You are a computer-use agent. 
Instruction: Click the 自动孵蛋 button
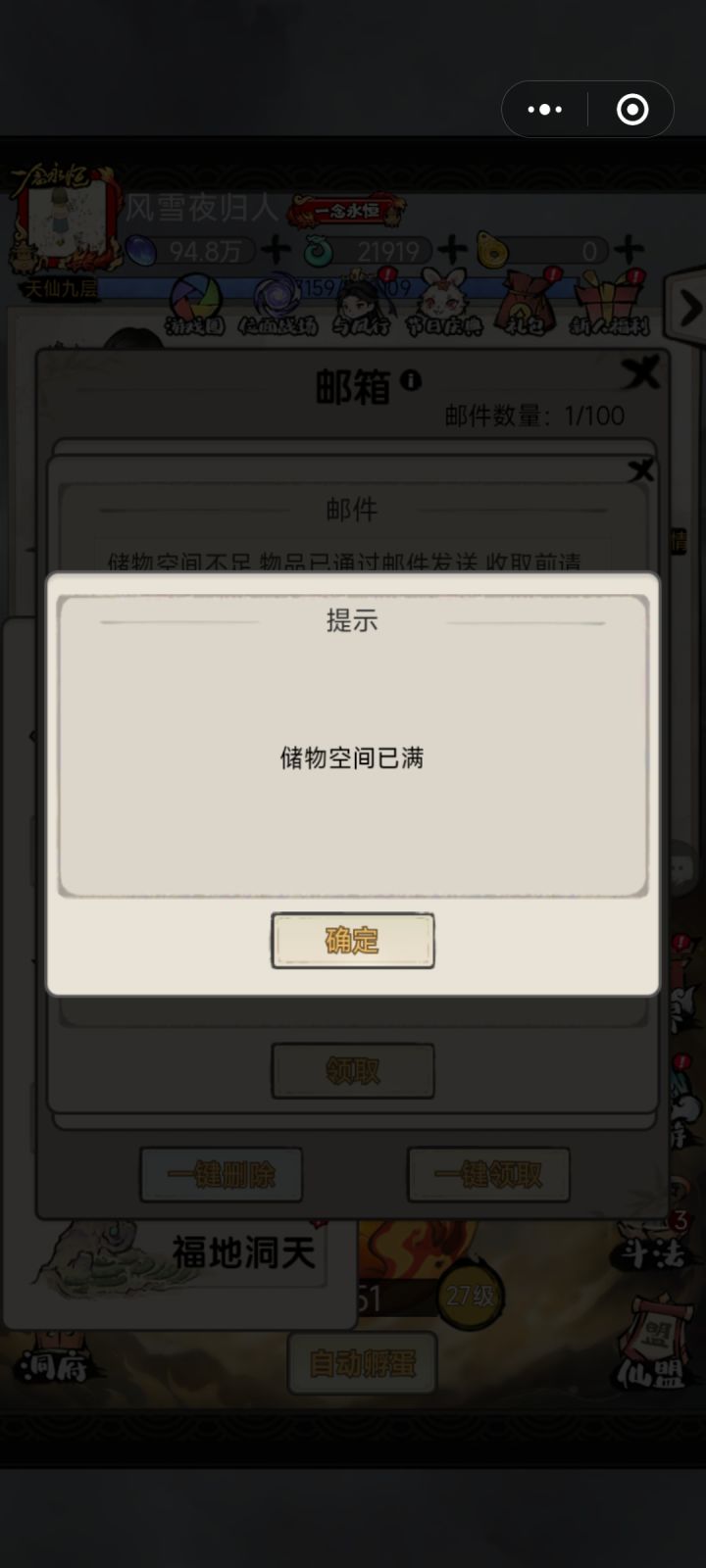click(x=362, y=1363)
